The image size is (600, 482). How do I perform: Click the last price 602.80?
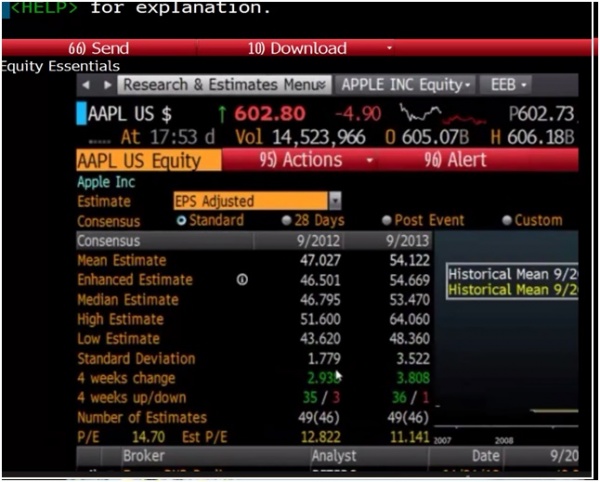pyautogui.click(x=270, y=114)
